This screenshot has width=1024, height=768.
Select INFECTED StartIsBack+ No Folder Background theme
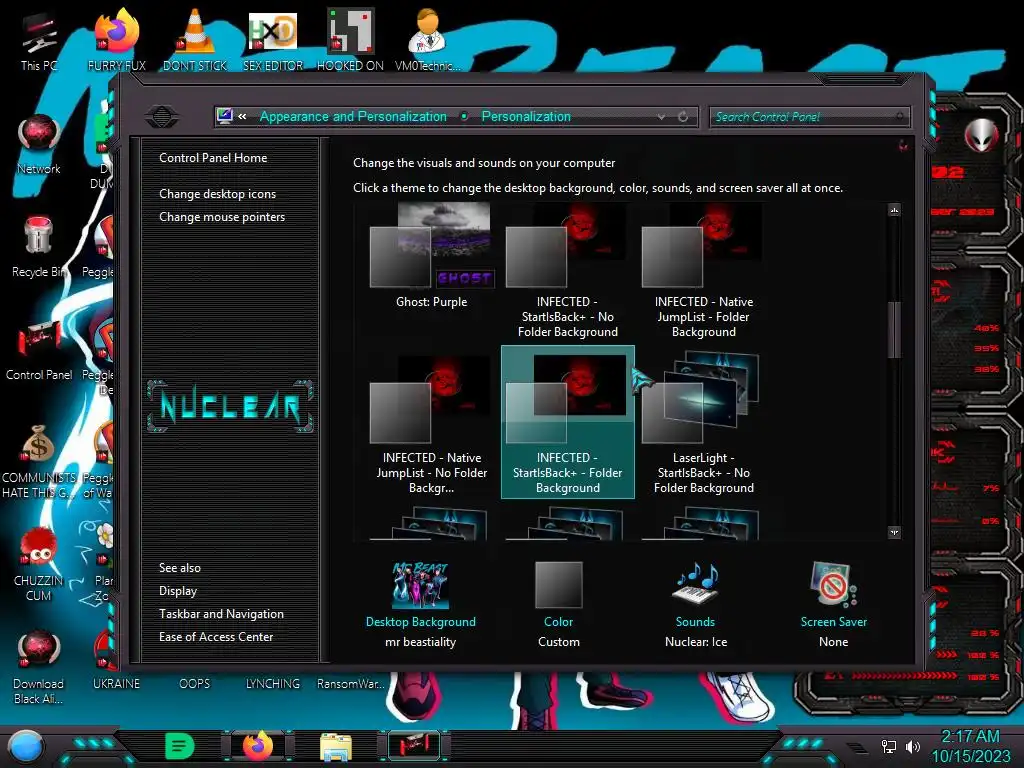(x=568, y=271)
